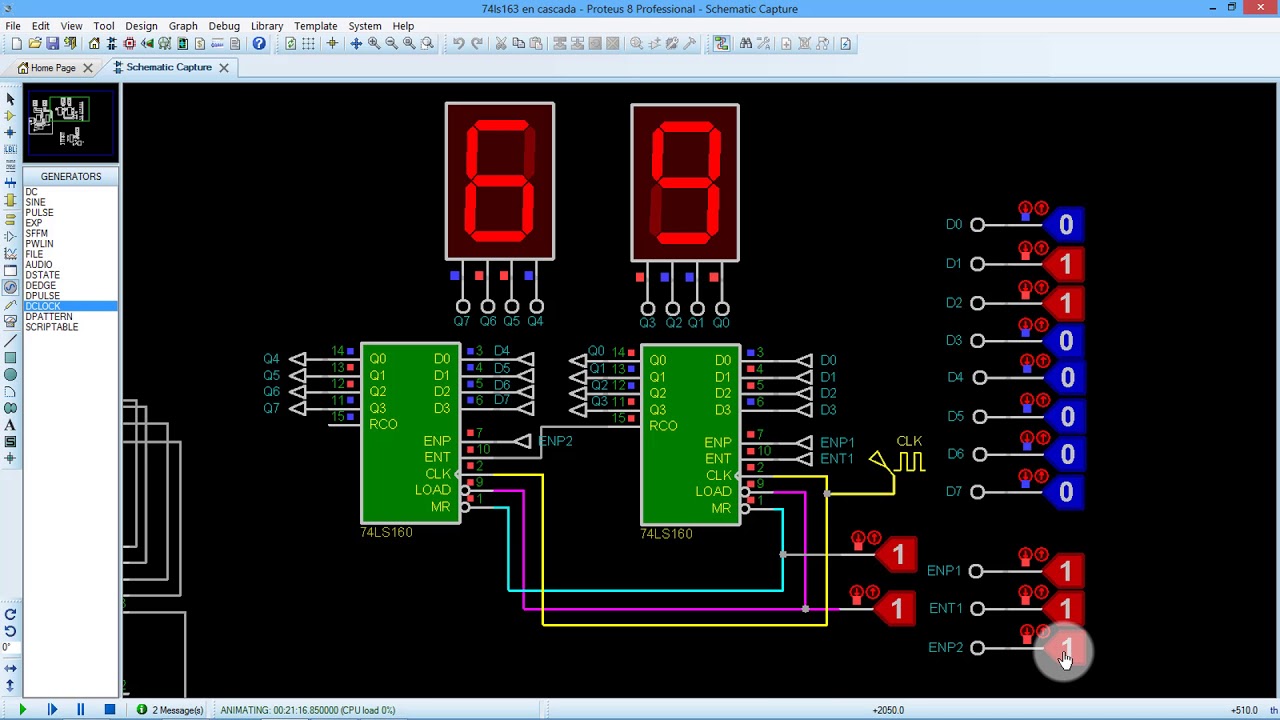Image resolution: width=1280 pixels, height=720 pixels.
Task: Open the Design menu
Action: (x=141, y=26)
